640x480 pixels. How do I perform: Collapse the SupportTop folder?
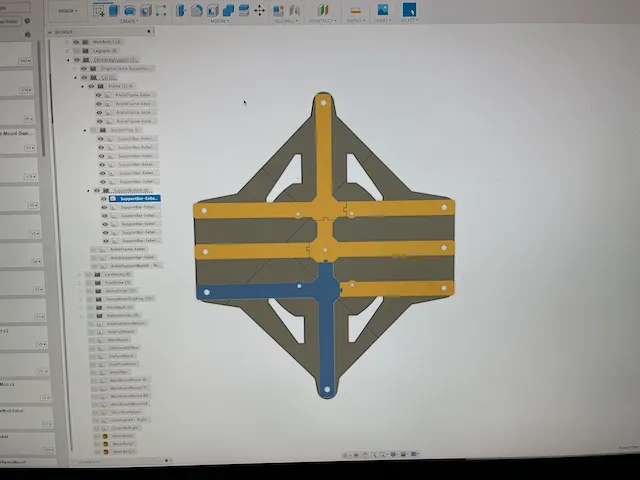click(x=85, y=131)
